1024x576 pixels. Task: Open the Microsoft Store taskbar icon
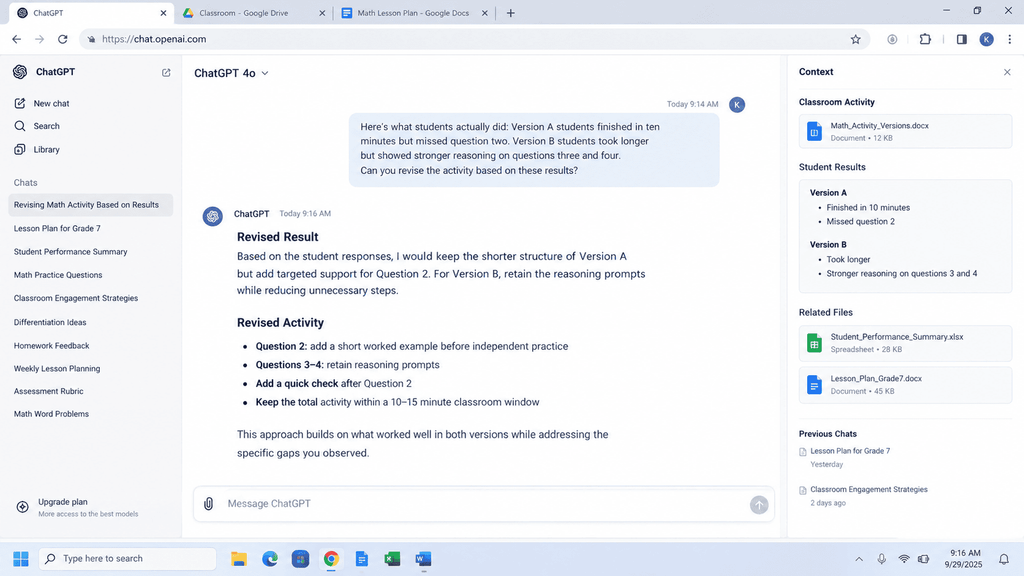[x=300, y=559]
